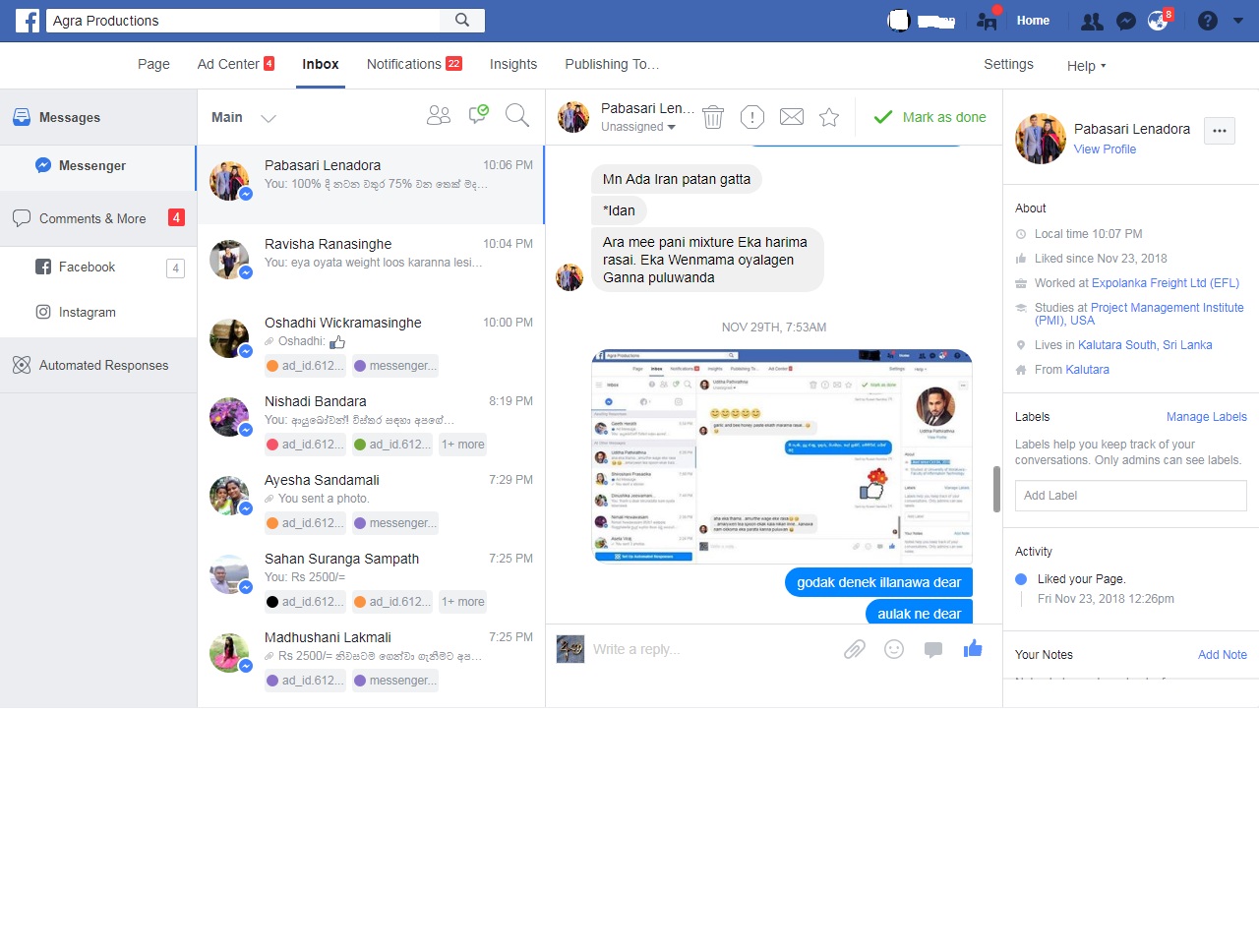
Task: Mark conversation as spam exclamation icon
Action: pyautogui.click(x=752, y=117)
